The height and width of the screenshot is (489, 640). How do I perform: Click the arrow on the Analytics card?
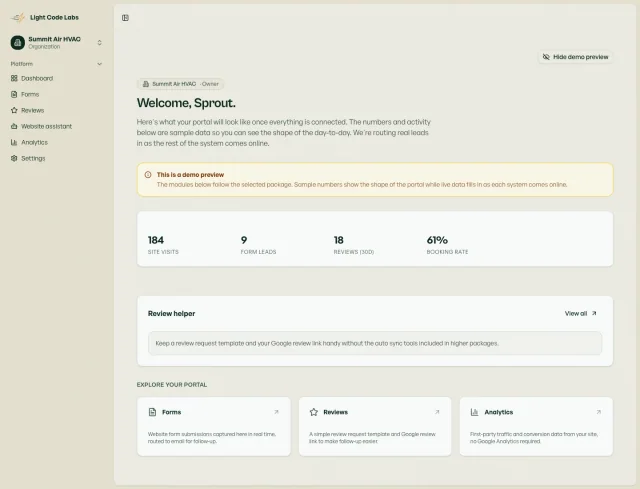point(598,412)
